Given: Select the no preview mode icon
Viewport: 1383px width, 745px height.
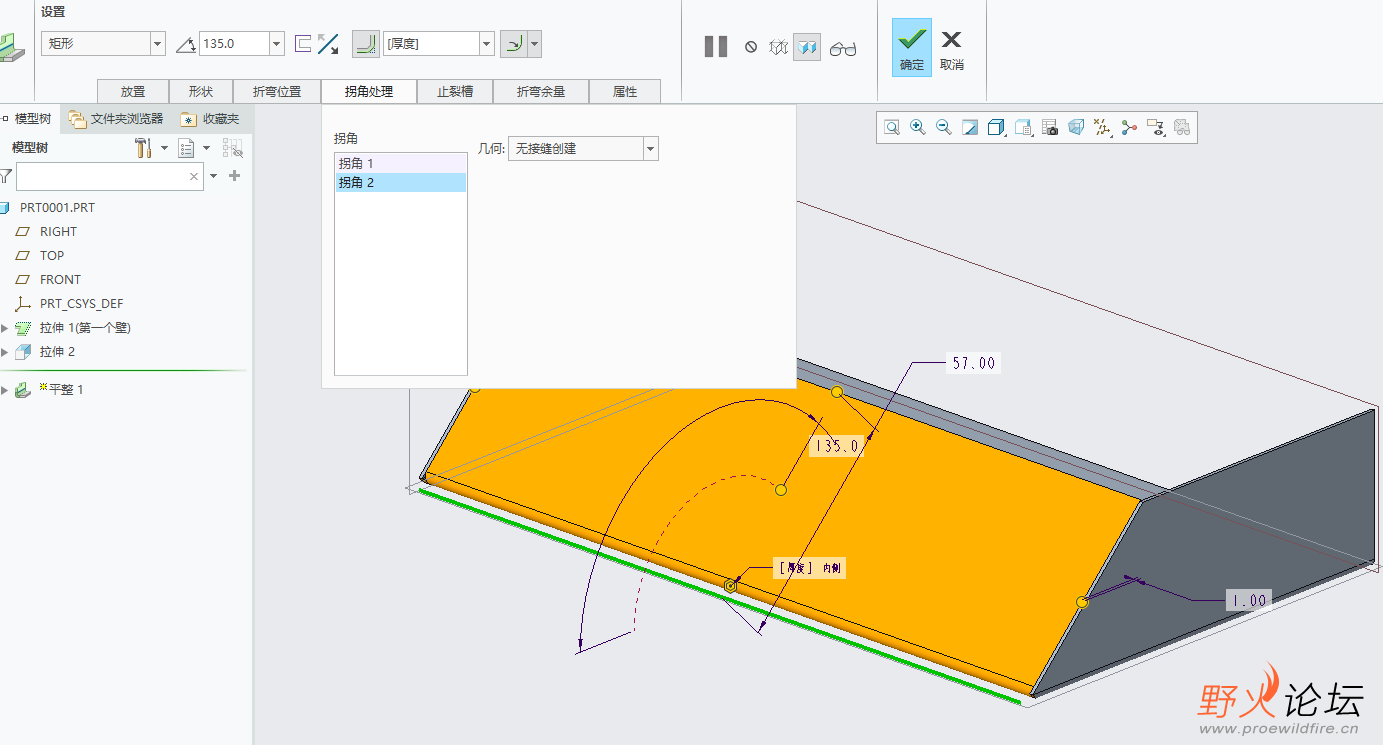Looking at the screenshot, I should pos(751,46).
